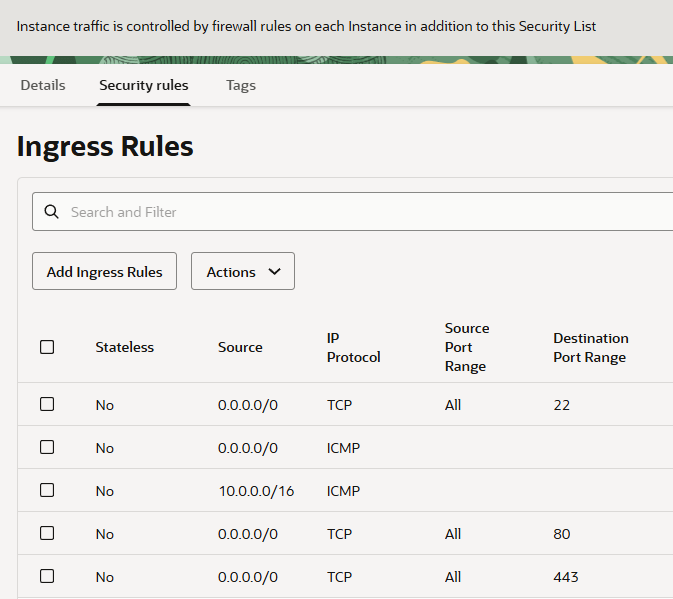The image size is (673, 599).
Task: Tick the 10.0.0.0/16 ICMP rule checkbox
Action: tap(47, 490)
